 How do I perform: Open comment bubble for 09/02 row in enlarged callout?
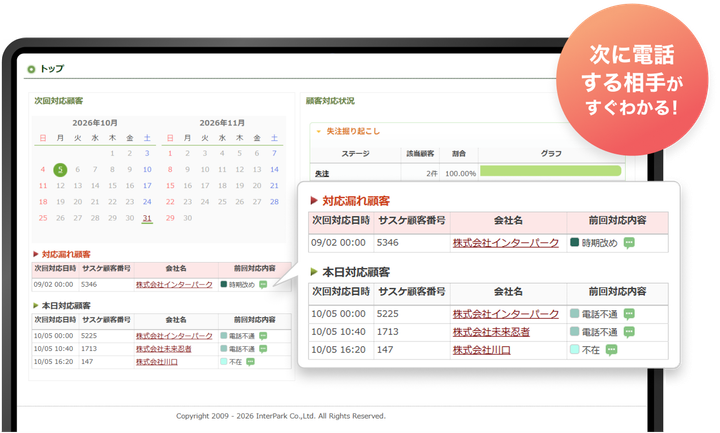tap(629, 242)
